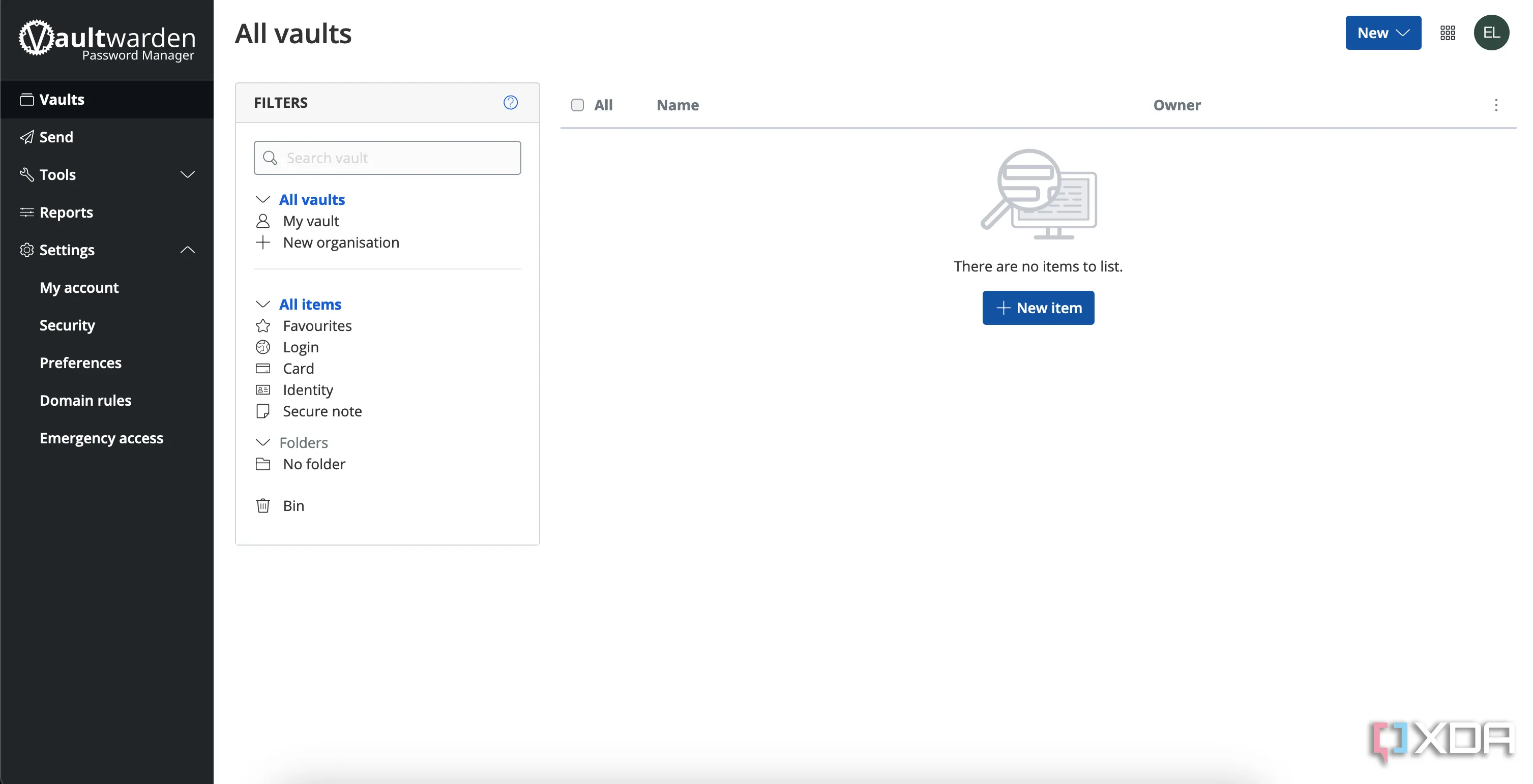Collapse the All vaults chevron
This screenshot has height=784, width=1533.
coord(262,200)
